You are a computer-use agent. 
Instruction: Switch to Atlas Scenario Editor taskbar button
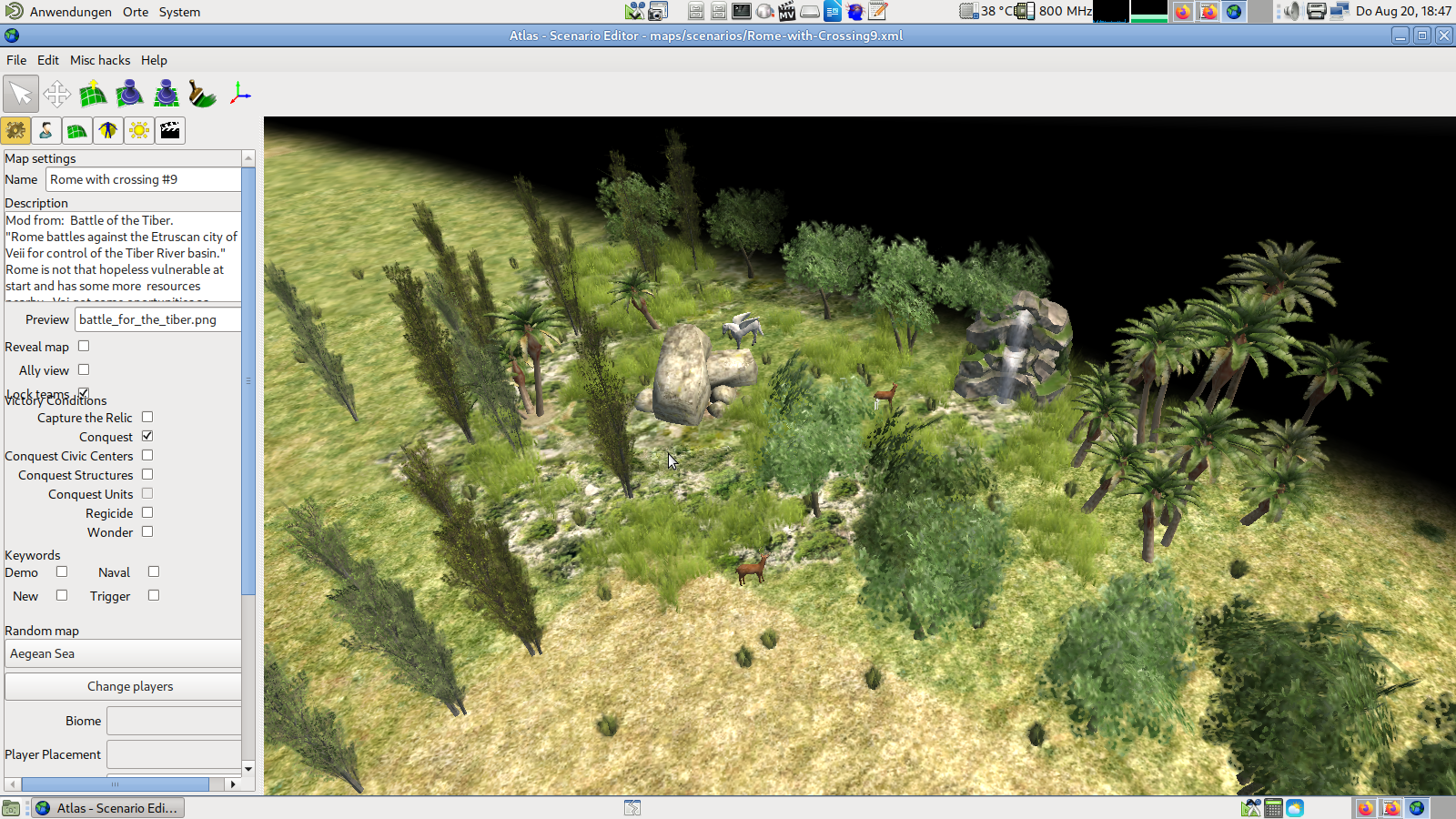pyautogui.click(x=107, y=808)
